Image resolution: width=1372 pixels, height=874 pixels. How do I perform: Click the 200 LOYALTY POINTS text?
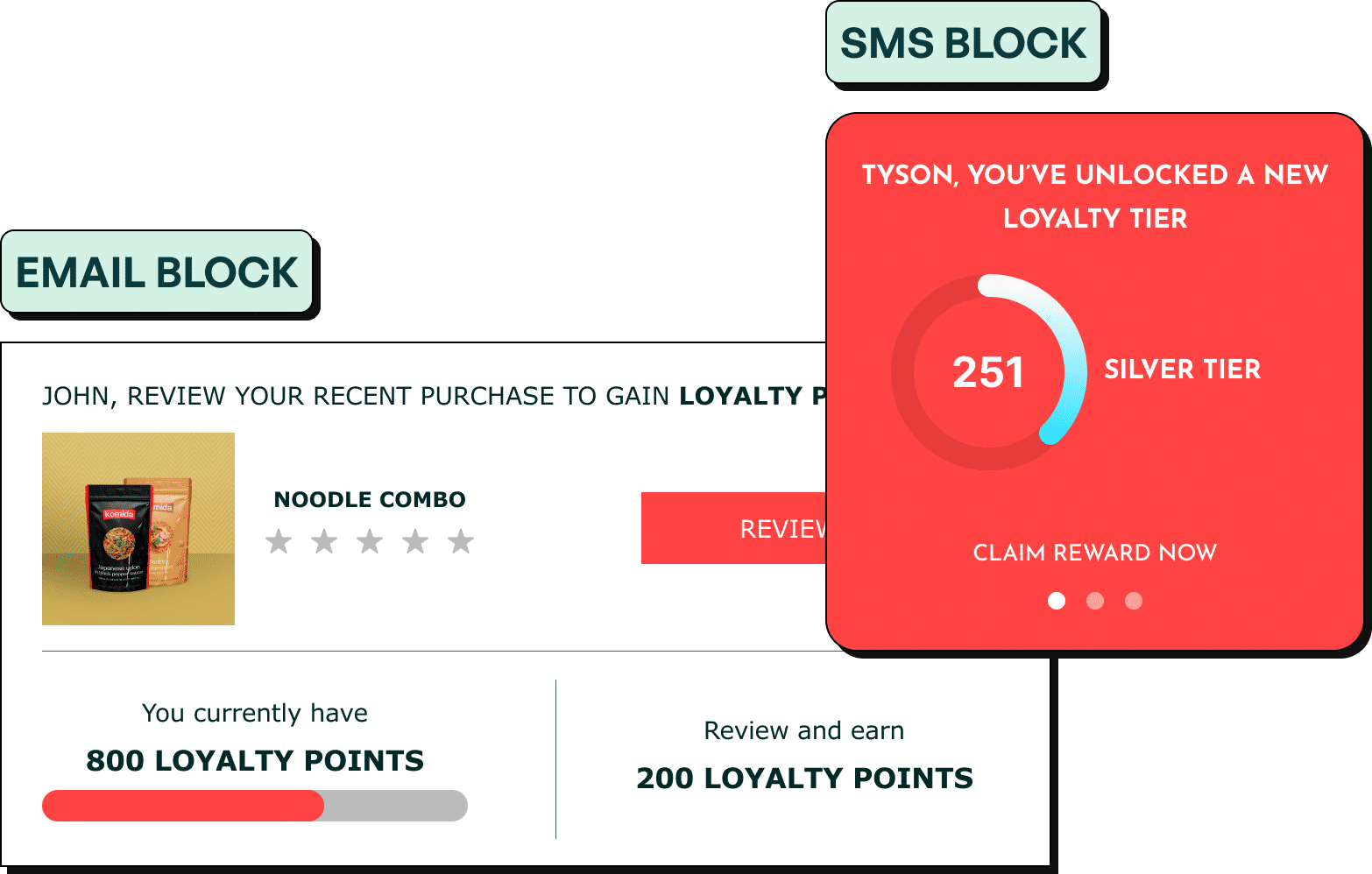pyautogui.click(x=804, y=779)
